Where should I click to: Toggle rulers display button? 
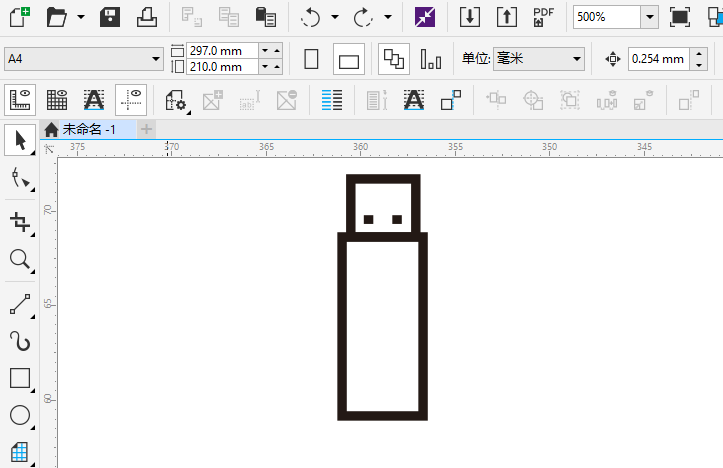click(20, 99)
